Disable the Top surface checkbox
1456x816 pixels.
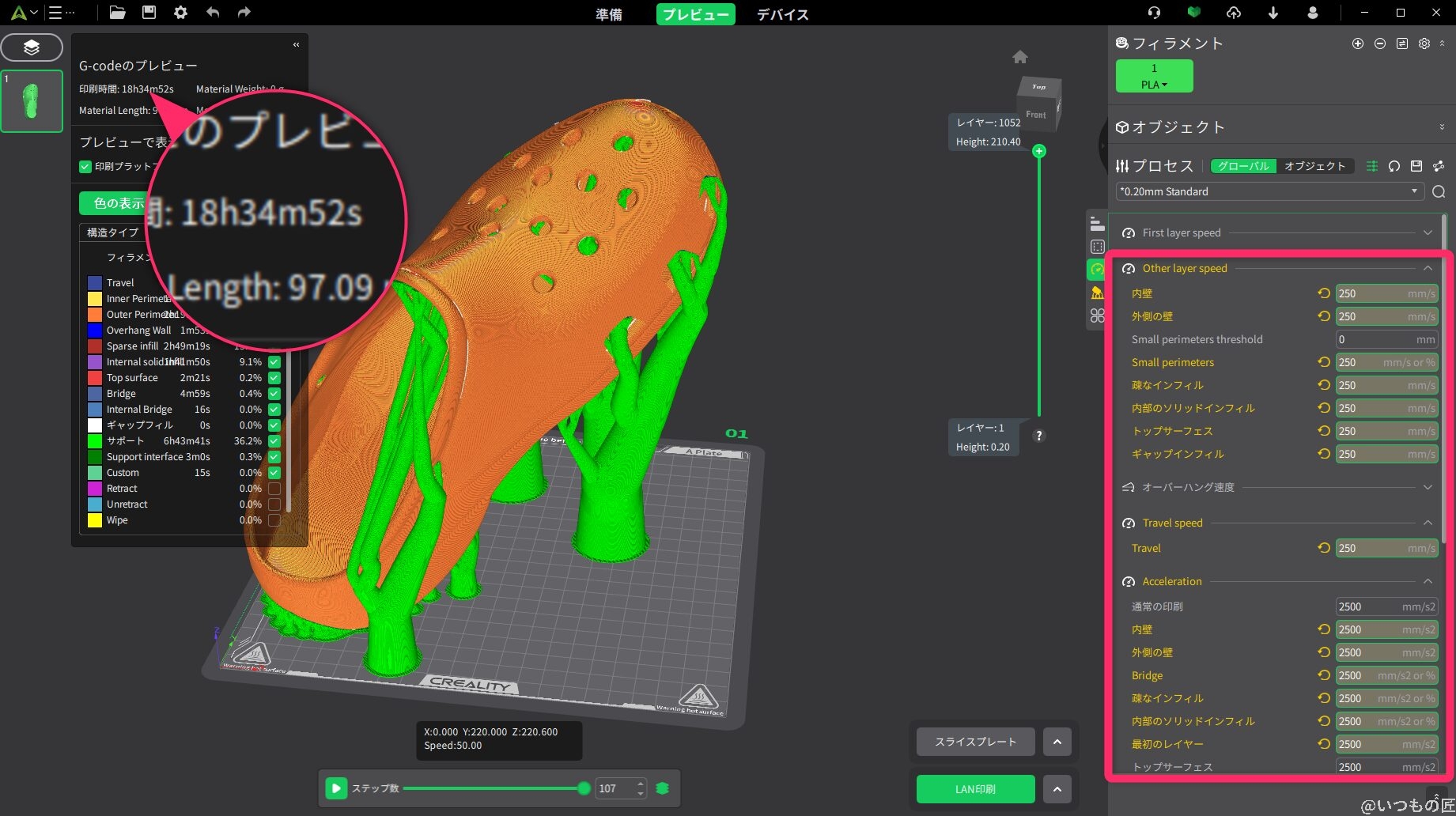click(x=274, y=378)
